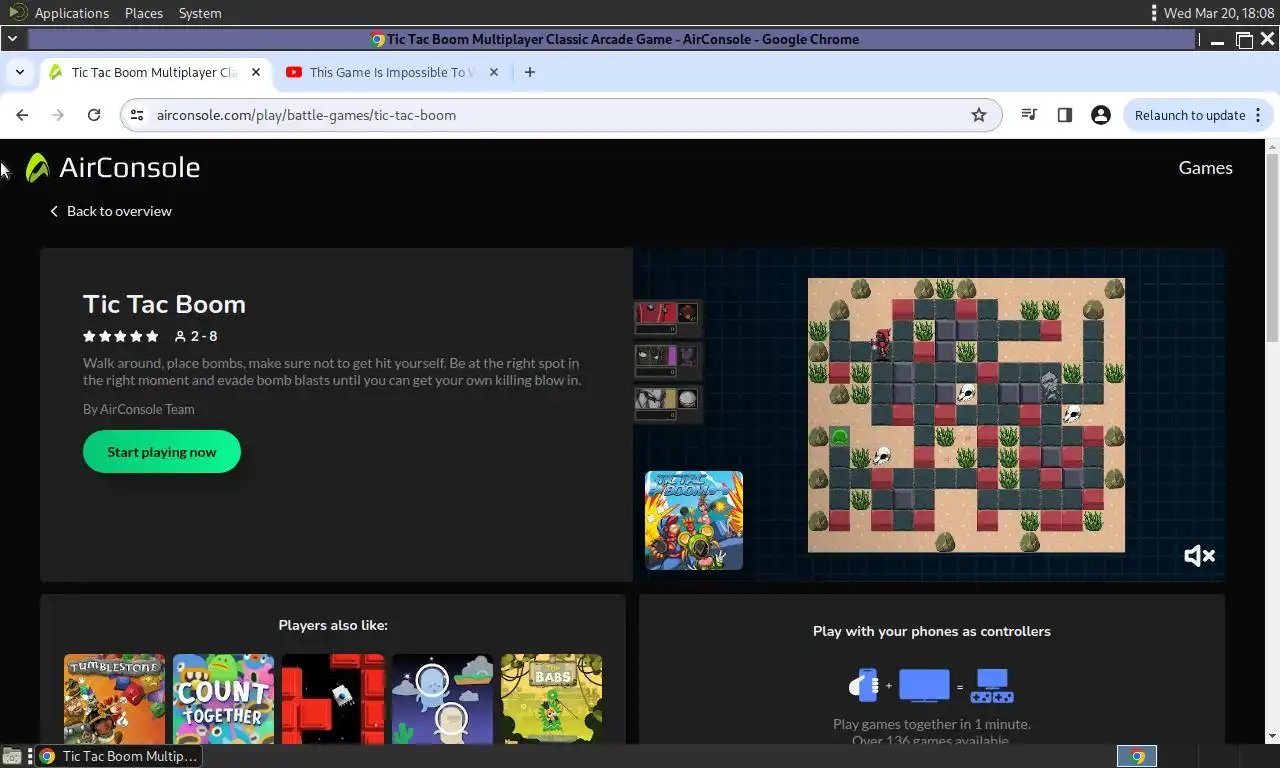1280x768 pixels.
Task: Open the Chrome profile avatar
Action: (1101, 115)
